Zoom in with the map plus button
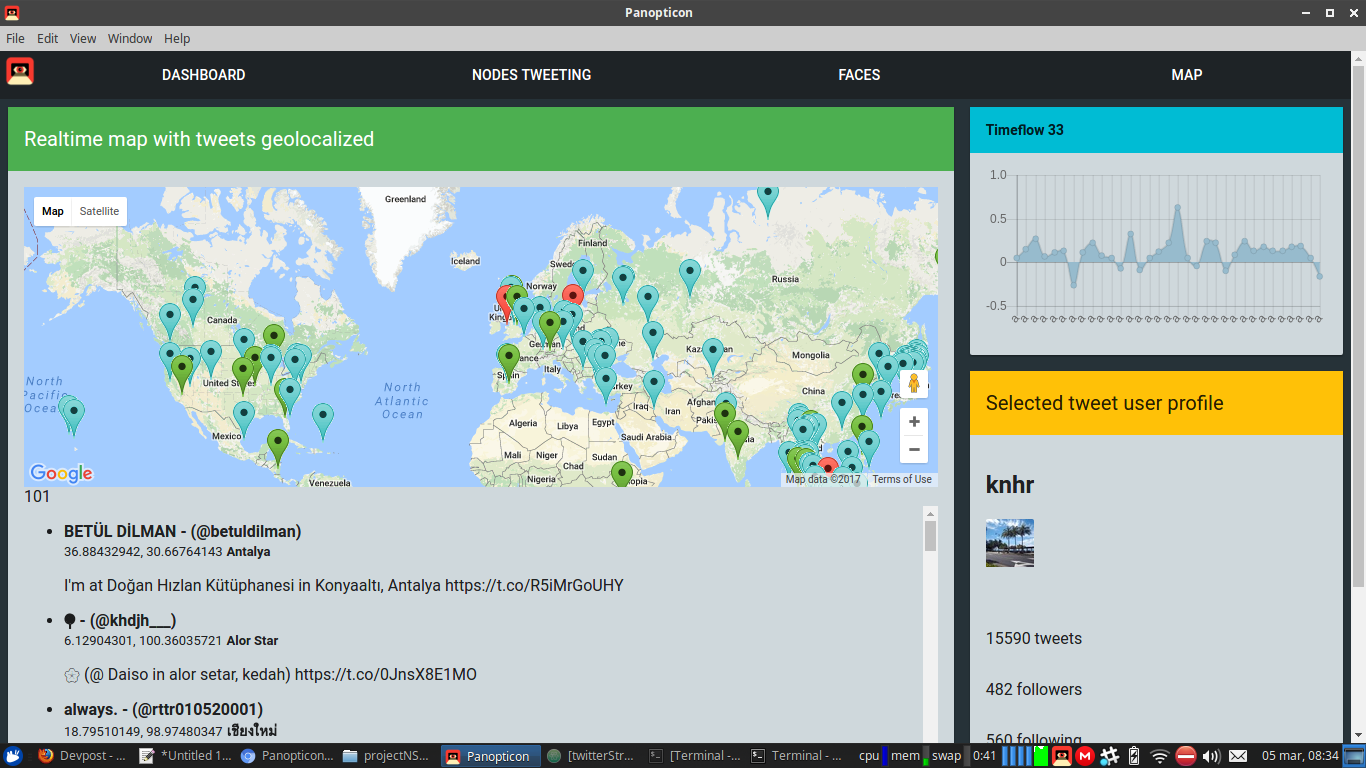Viewport: 1366px width, 768px height. [x=914, y=422]
